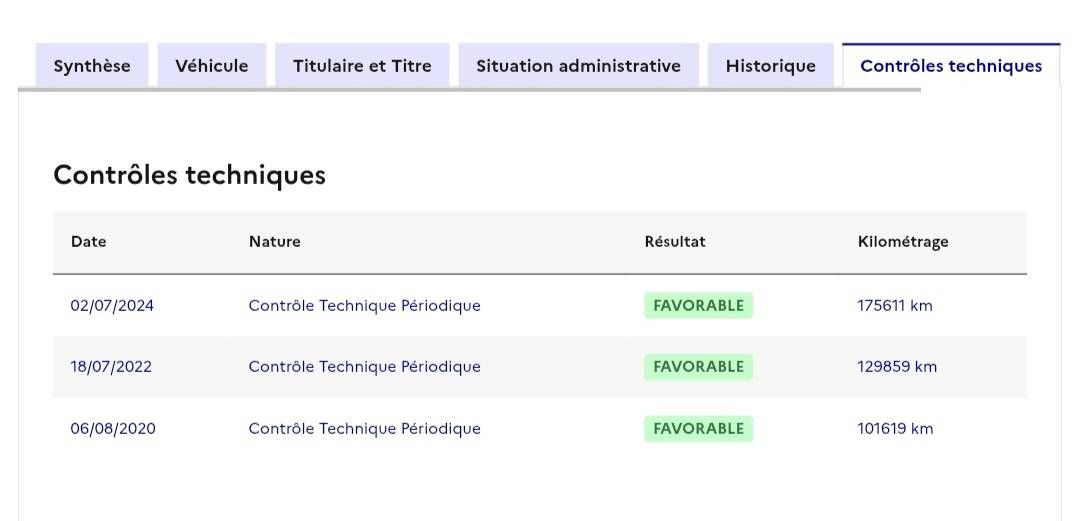Click the FAVORABLE badge for 18/07/2022
Screen dimensions: 1080x521
pos(698,367)
